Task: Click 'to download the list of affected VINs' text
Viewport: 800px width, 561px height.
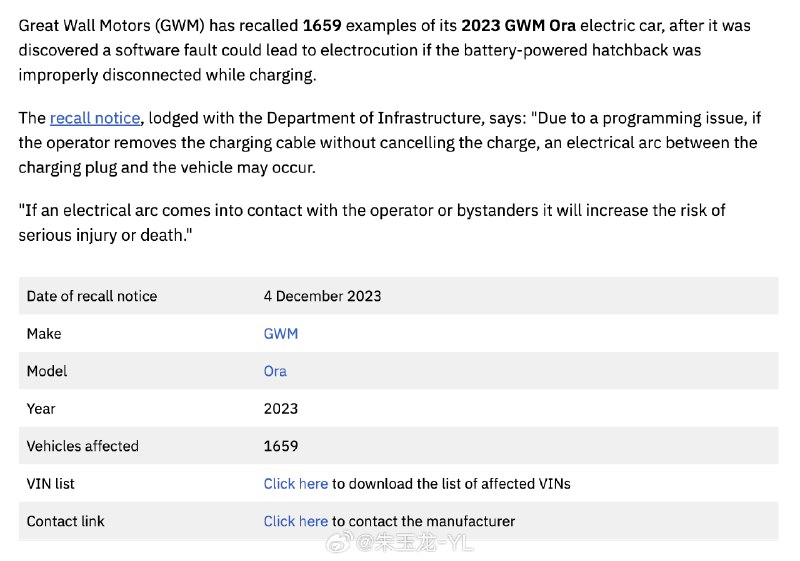Action: (x=451, y=483)
